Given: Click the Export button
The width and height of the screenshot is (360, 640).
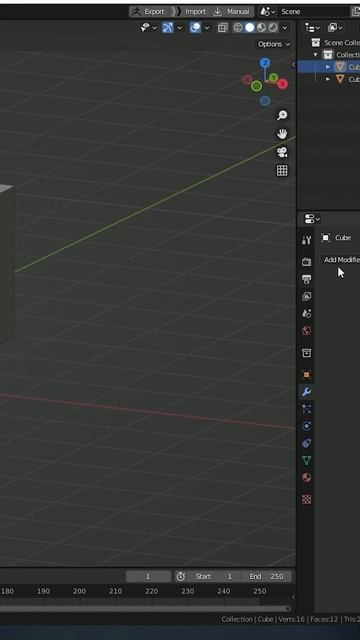Looking at the screenshot, I should [149, 12].
